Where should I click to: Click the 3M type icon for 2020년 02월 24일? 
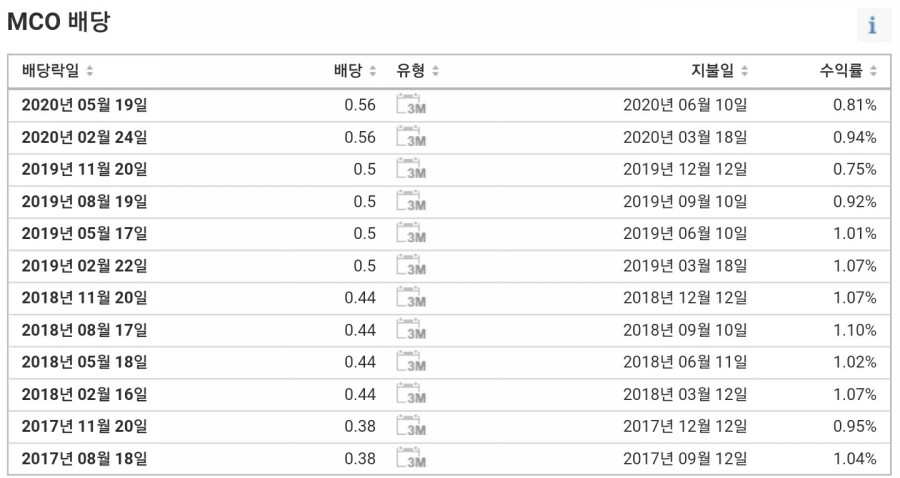click(x=411, y=137)
